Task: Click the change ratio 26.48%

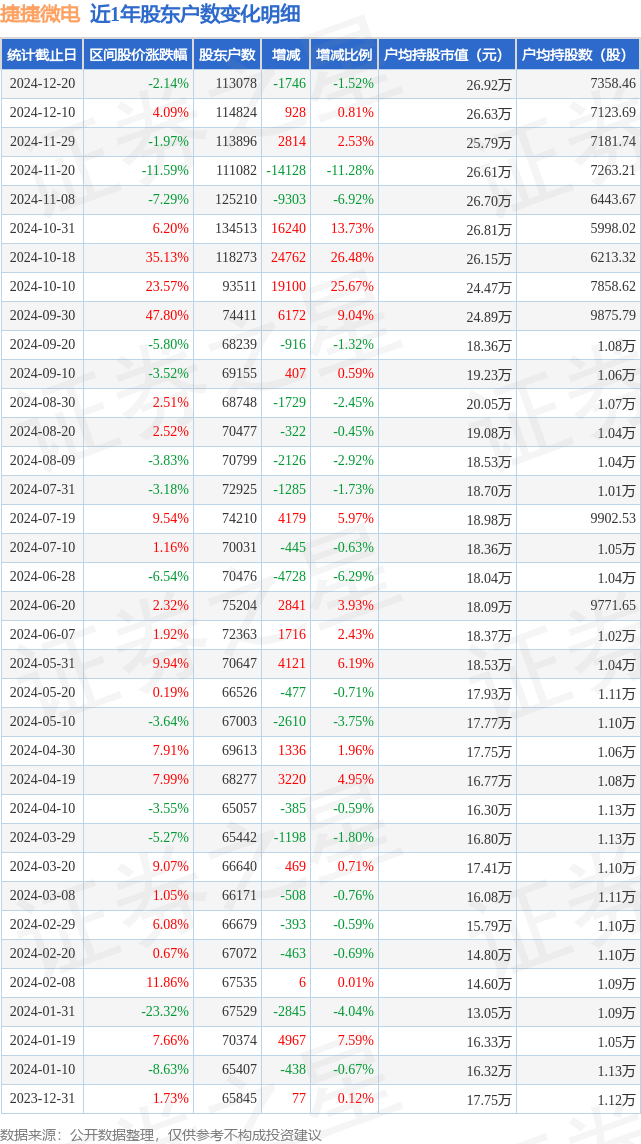Action: pyautogui.click(x=352, y=258)
